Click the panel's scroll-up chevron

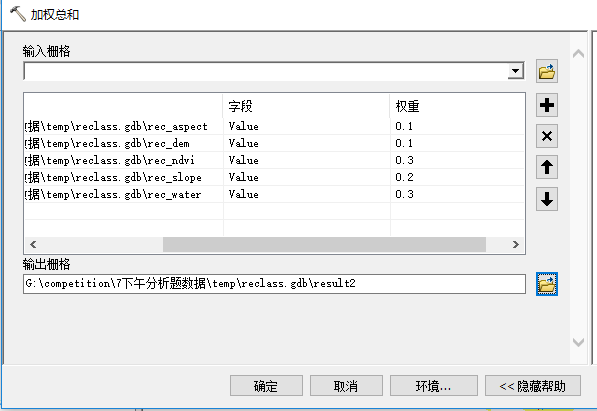(x=578, y=54)
